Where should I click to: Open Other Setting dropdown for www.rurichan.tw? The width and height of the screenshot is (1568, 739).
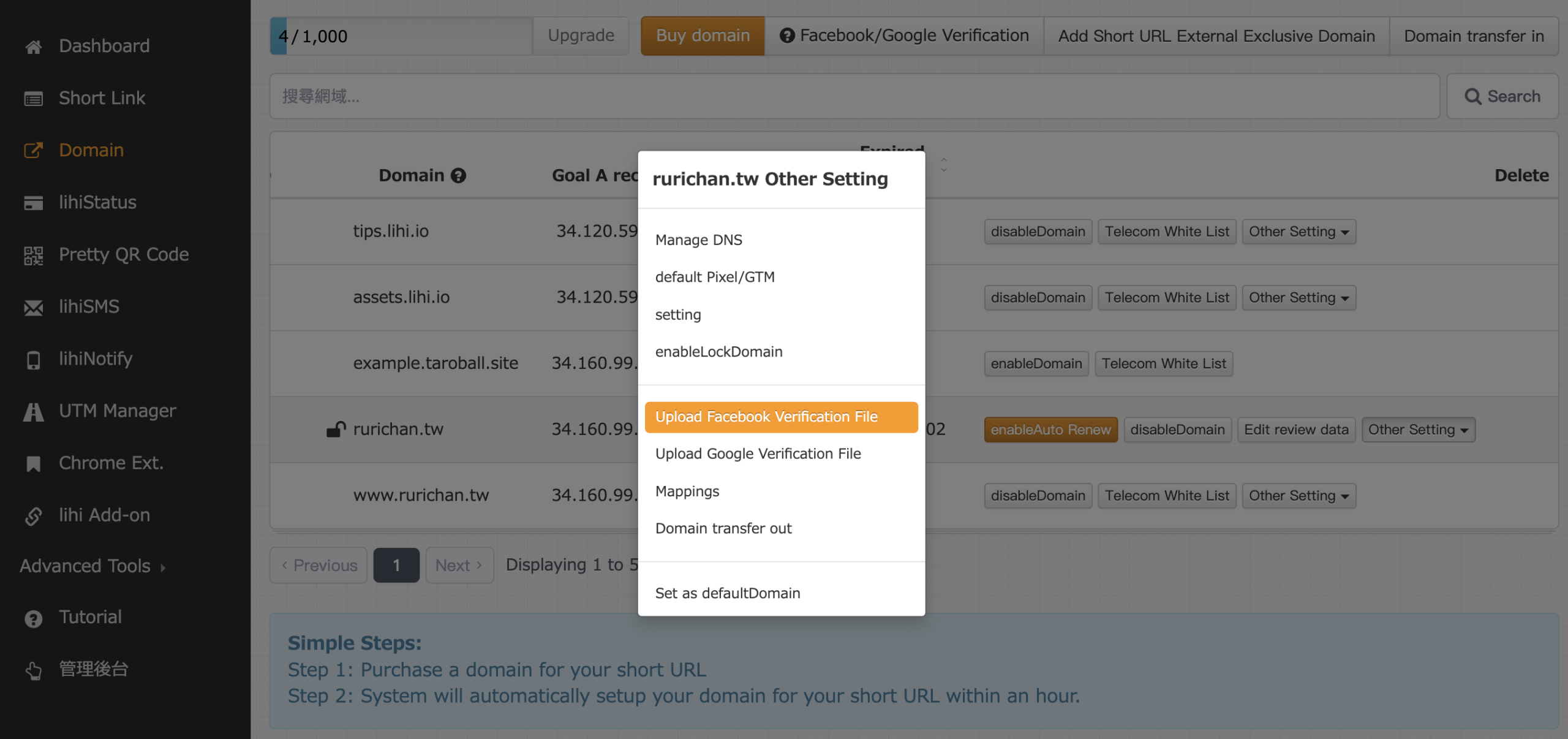point(1298,496)
